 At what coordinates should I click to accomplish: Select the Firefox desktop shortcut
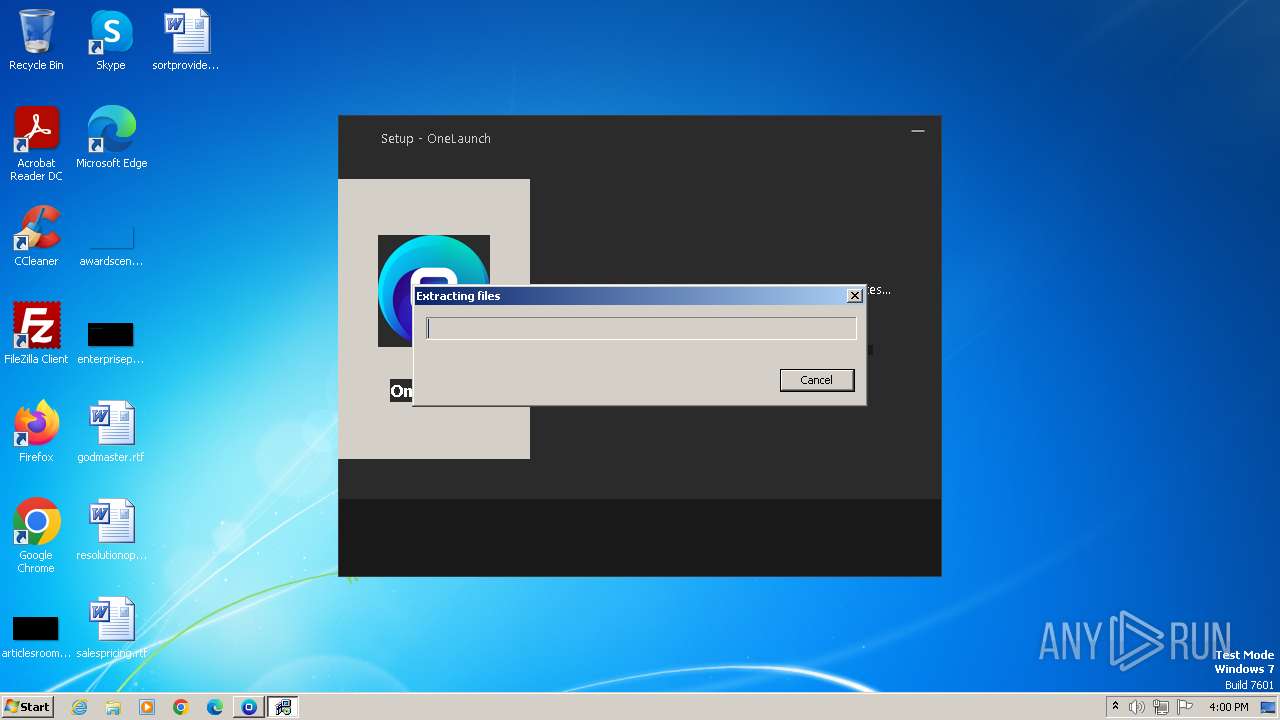coord(36,432)
